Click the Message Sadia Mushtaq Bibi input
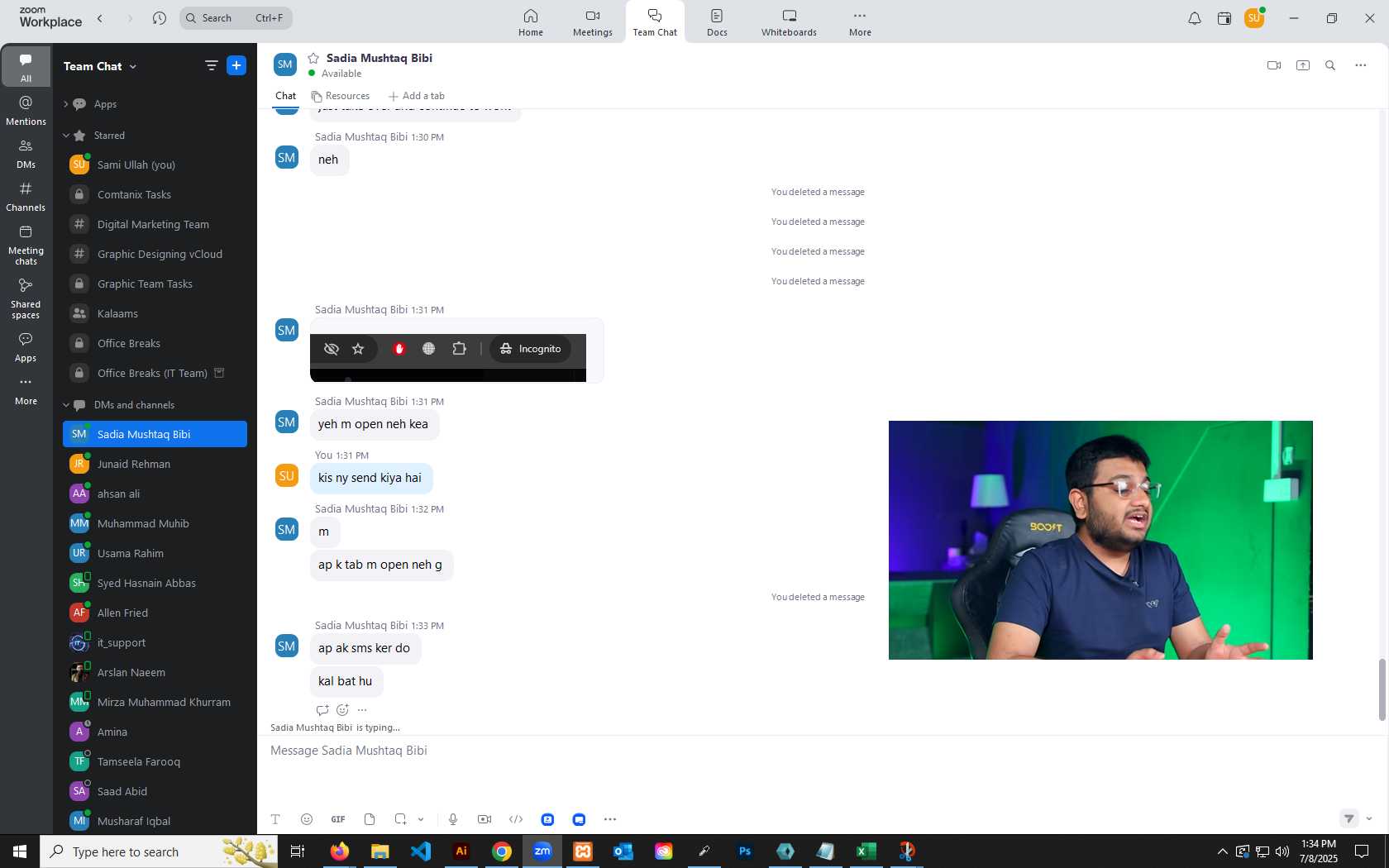The height and width of the screenshot is (868, 1389). (819, 751)
